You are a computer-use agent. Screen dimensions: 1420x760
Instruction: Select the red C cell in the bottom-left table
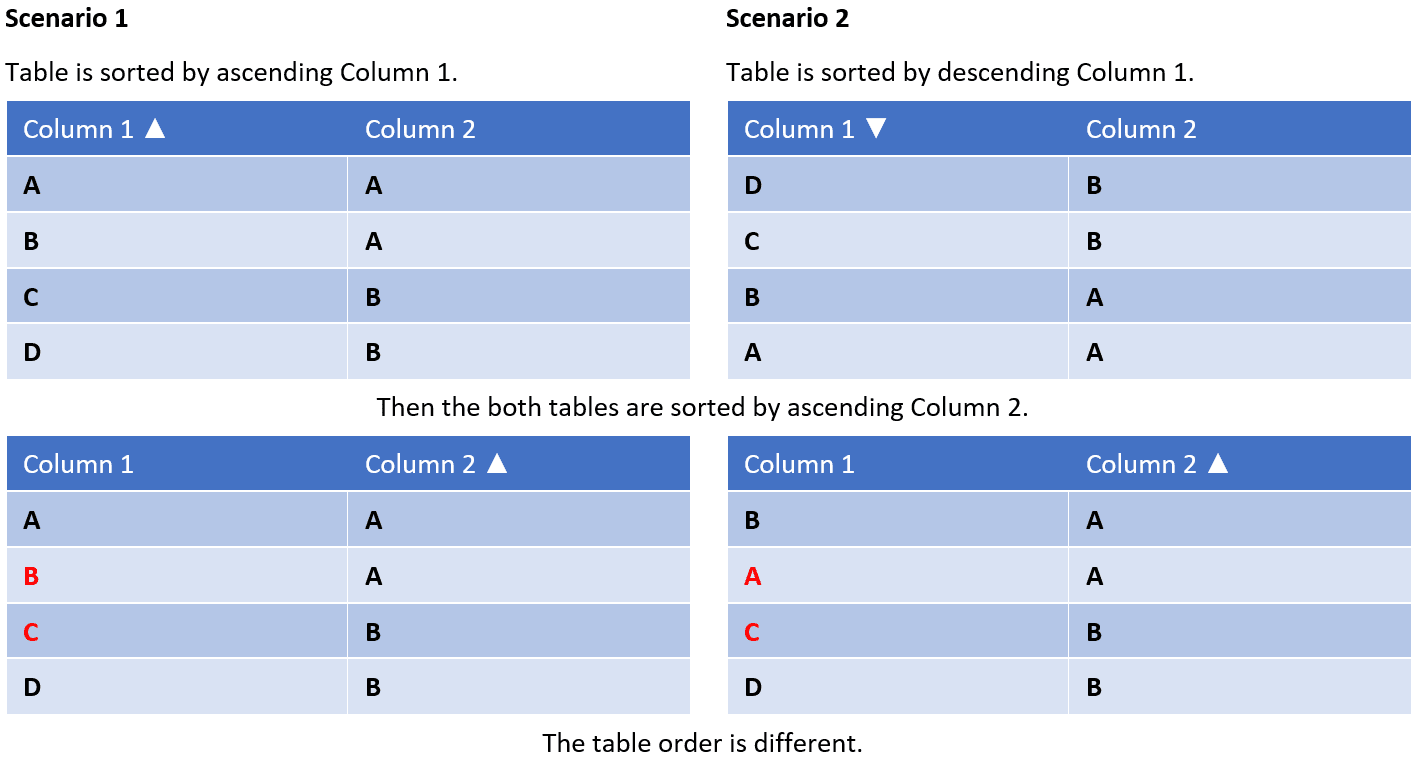(177, 631)
